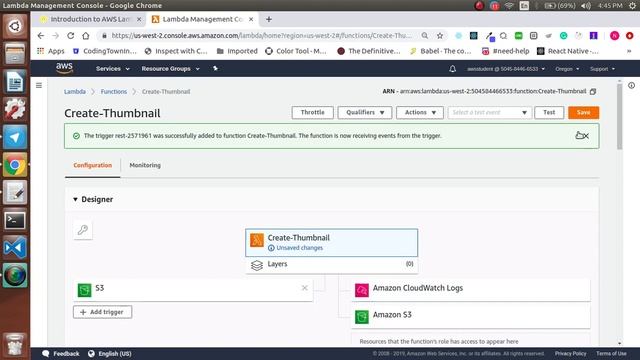The image size is (640, 360).
Task: Open Telegram from the Ubuntu dock
Action: (15, 137)
